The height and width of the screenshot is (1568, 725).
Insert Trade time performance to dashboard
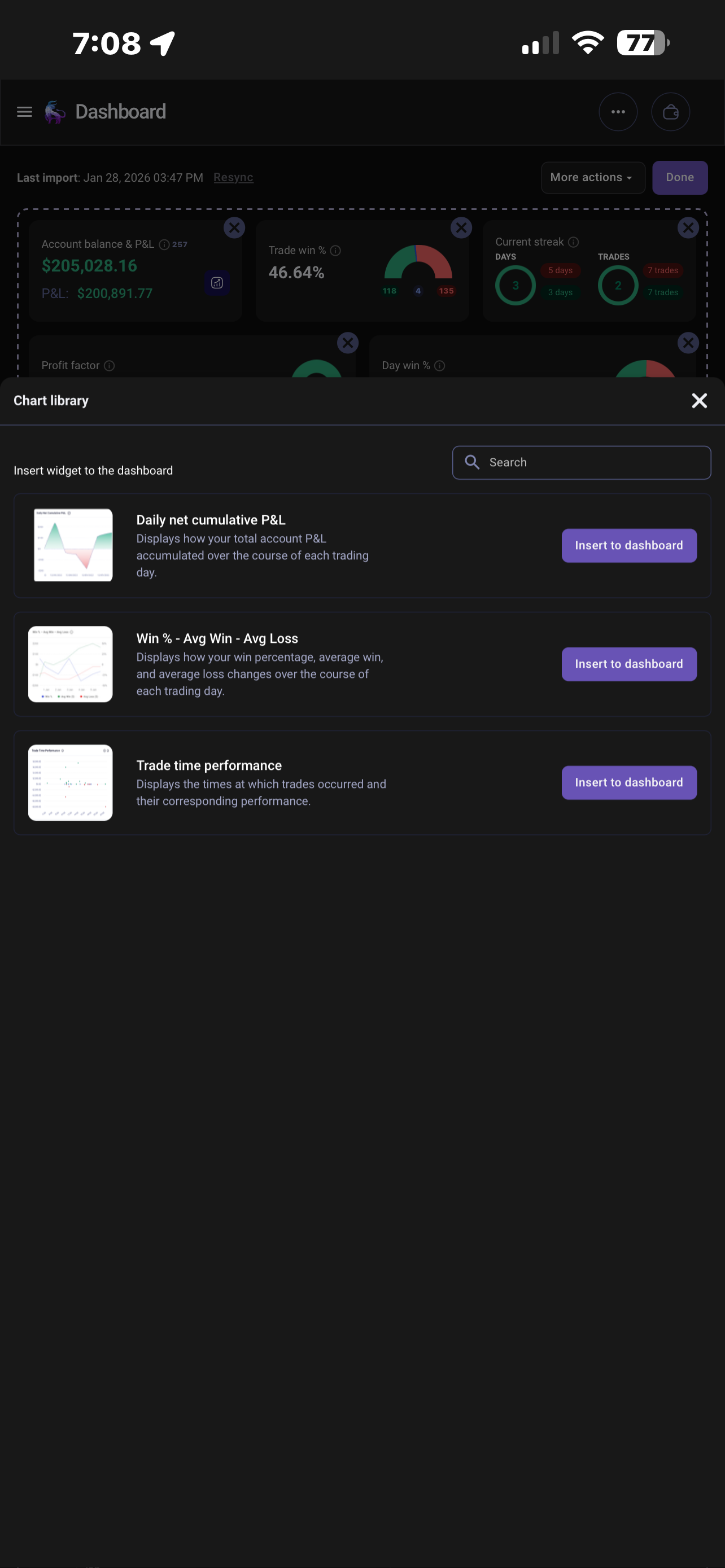point(629,783)
